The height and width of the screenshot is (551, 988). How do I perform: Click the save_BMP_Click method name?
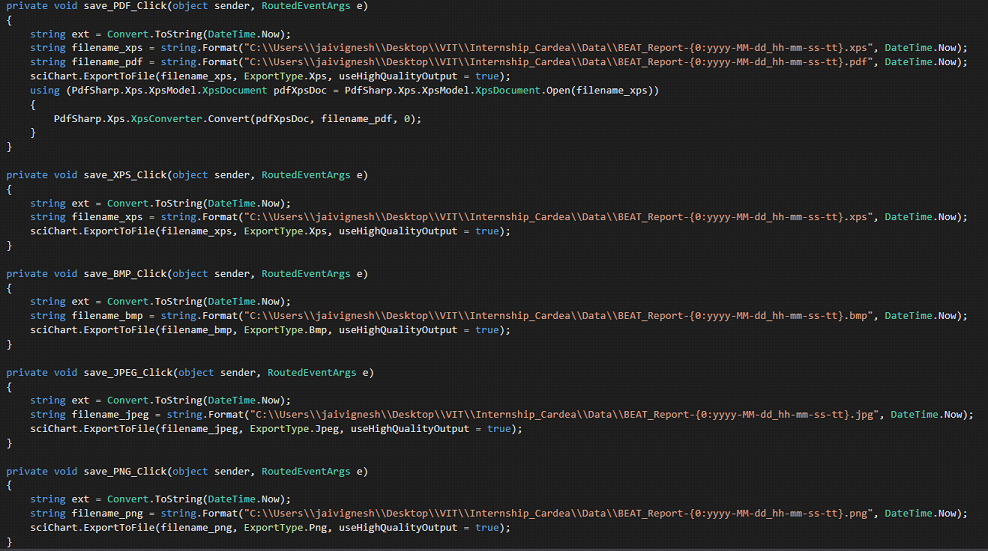pos(125,274)
